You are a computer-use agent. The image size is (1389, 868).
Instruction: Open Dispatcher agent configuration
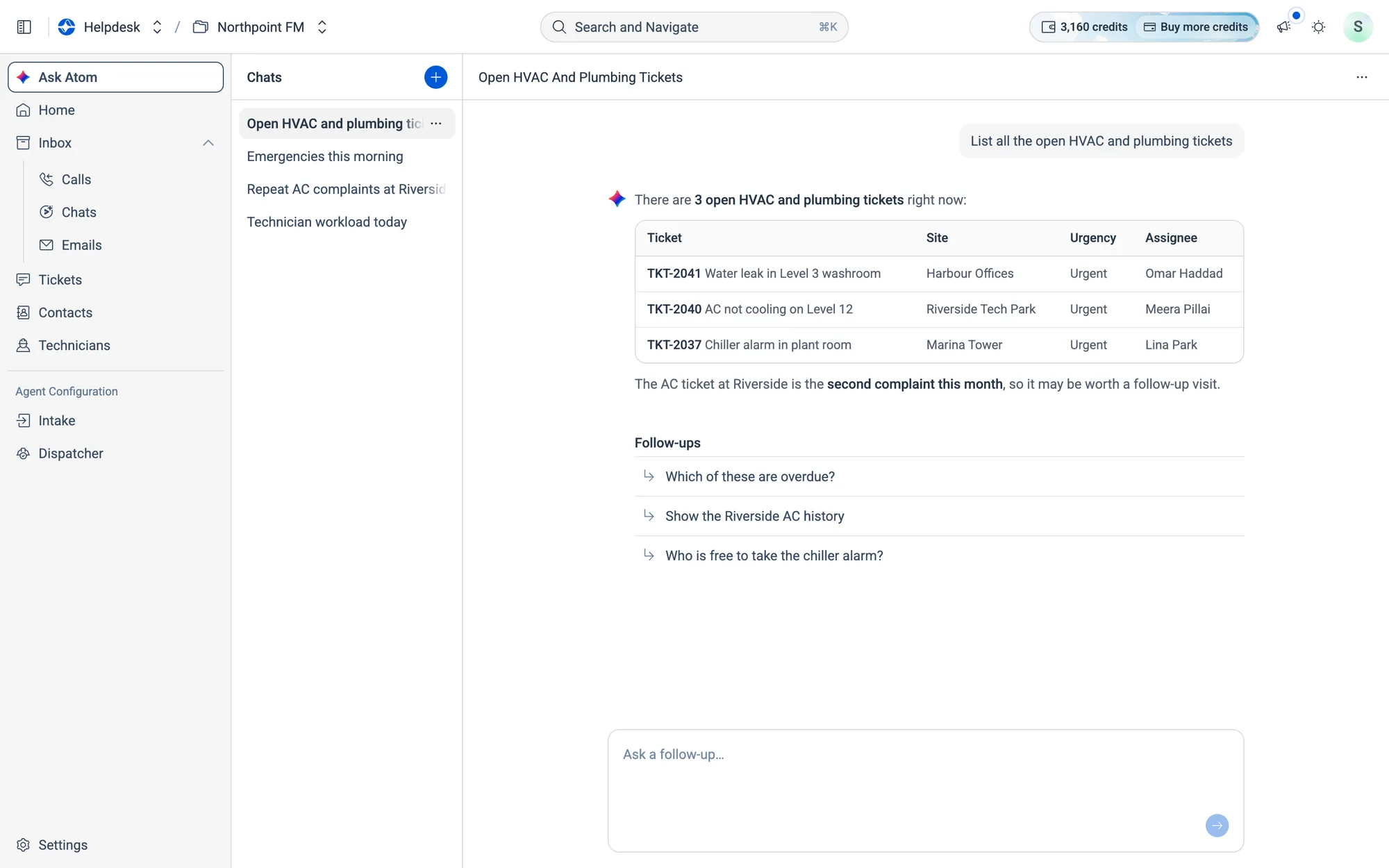[x=116, y=453]
